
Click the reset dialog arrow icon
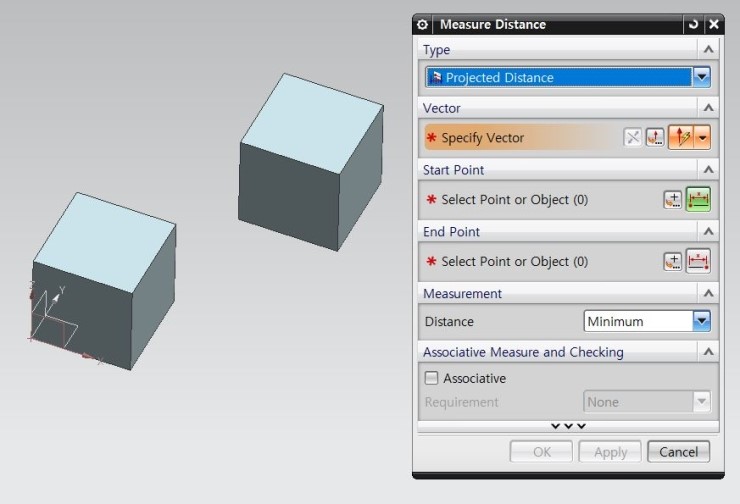pos(693,24)
